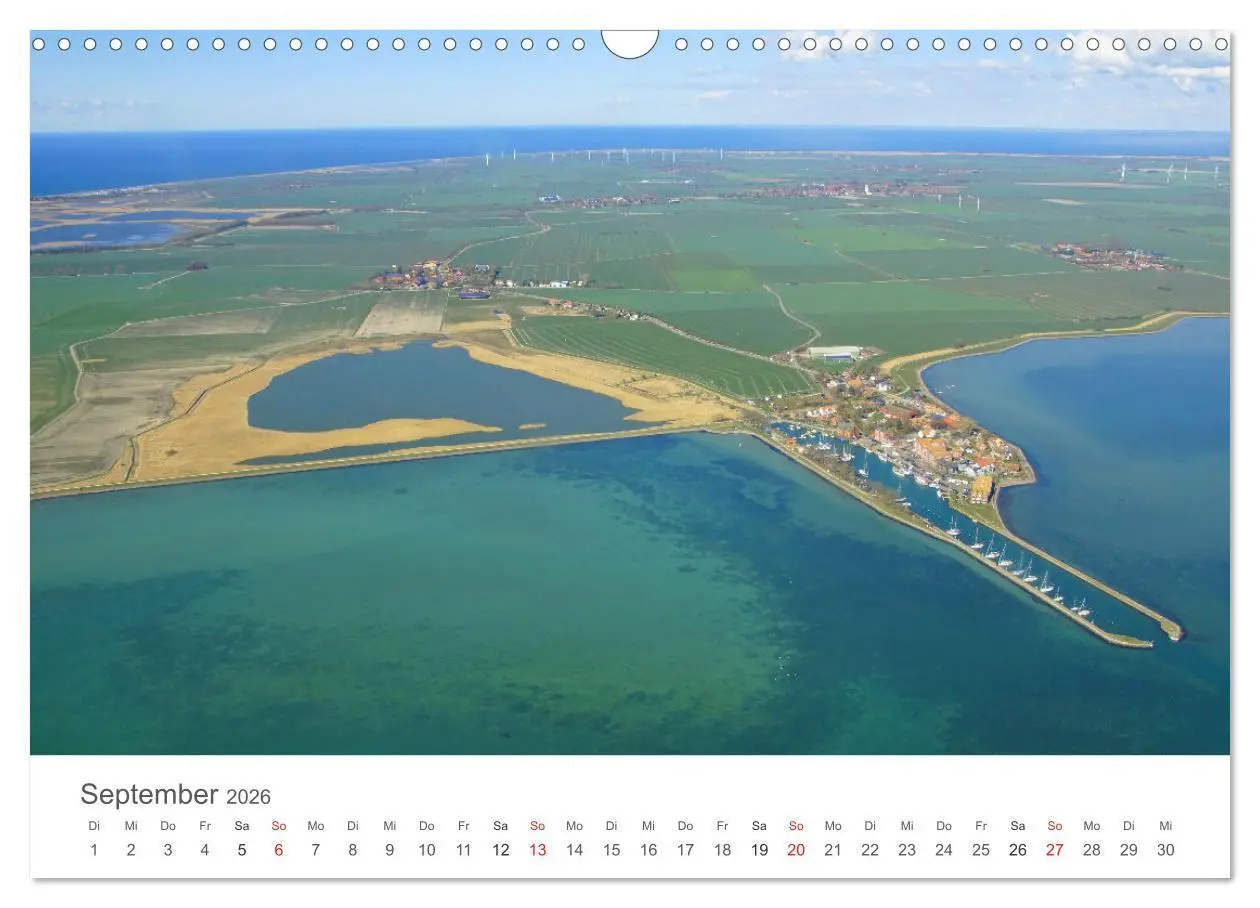Select date 24 in the calendar row
Image resolution: width=1260 pixels, height=908 pixels.
point(945,850)
